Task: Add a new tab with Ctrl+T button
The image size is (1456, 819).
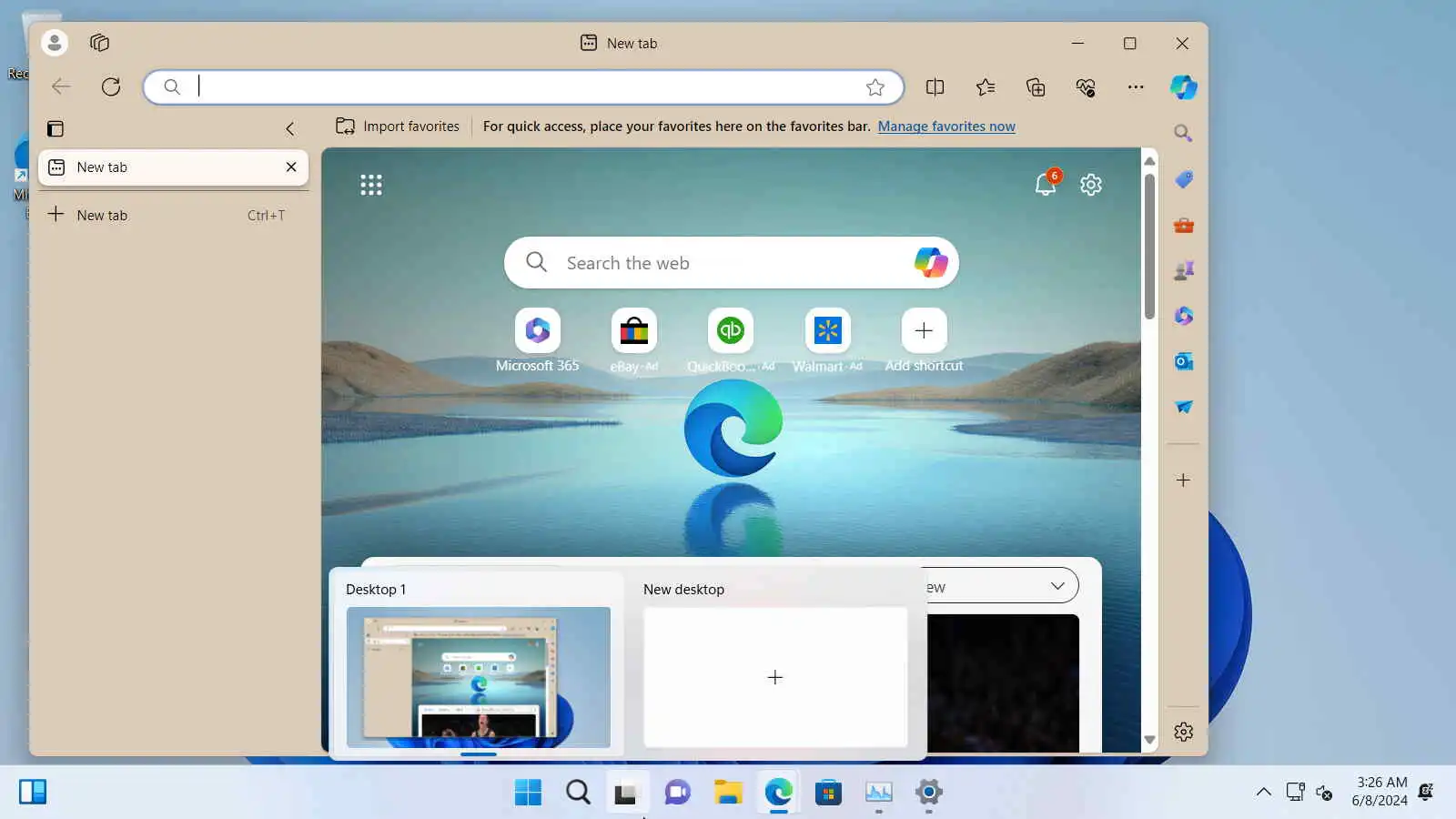Action: pyautogui.click(x=173, y=216)
